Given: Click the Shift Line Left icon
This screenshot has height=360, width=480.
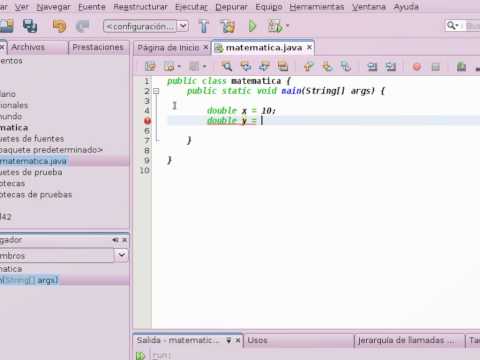Looking at the screenshot, I should [x=372, y=67].
